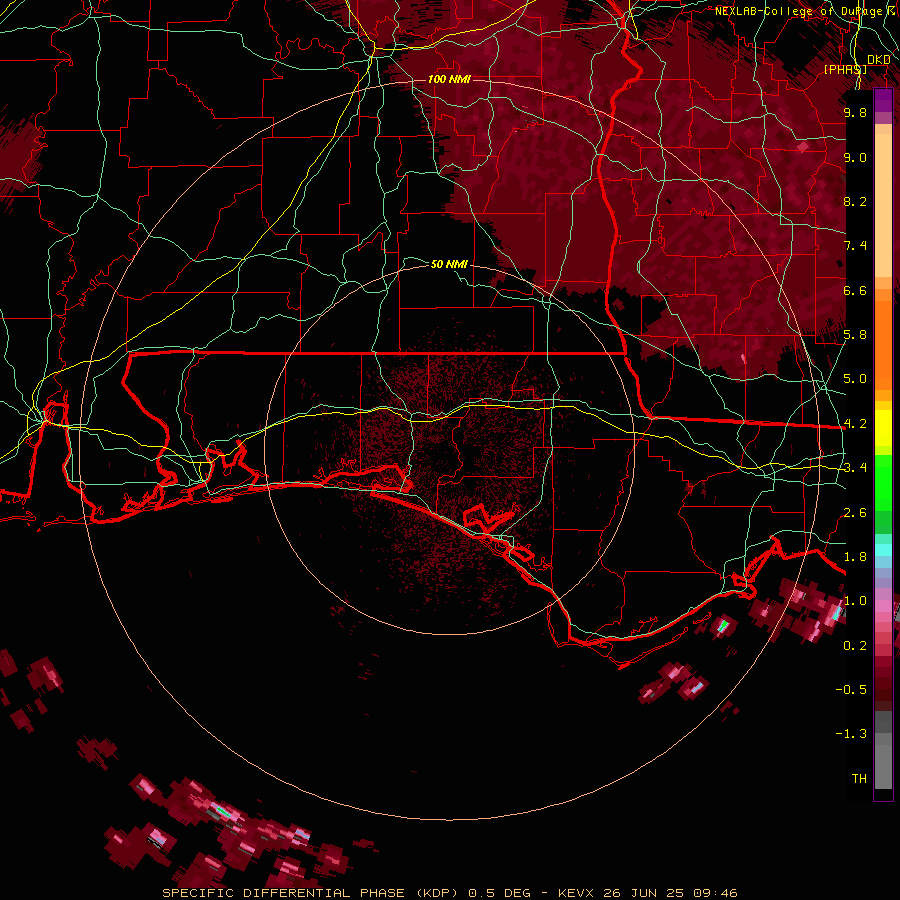Click the 8.2 legend value
This screenshot has height=900, width=900.
coord(855,201)
